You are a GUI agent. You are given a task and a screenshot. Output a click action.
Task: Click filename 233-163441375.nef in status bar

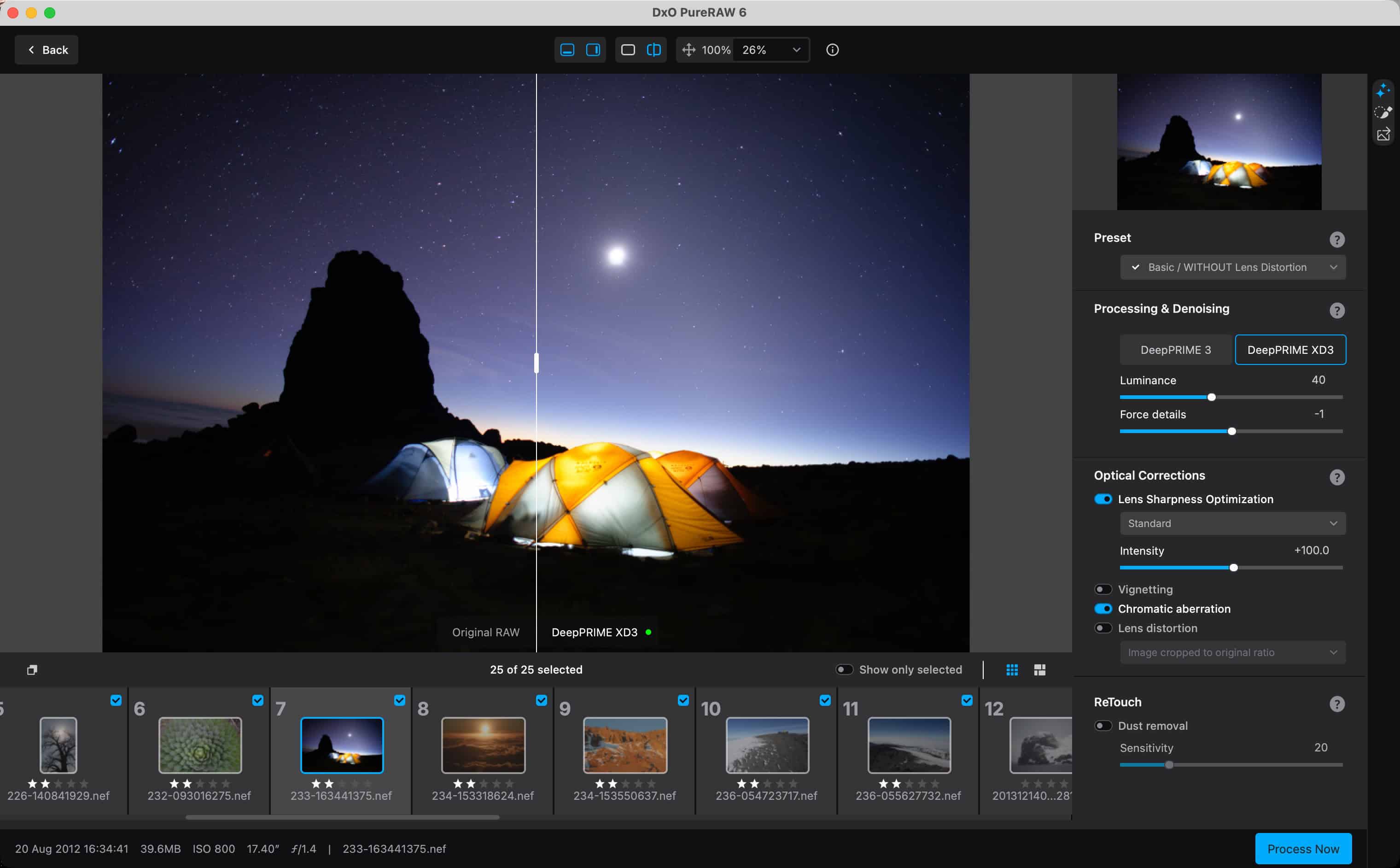[x=394, y=849]
